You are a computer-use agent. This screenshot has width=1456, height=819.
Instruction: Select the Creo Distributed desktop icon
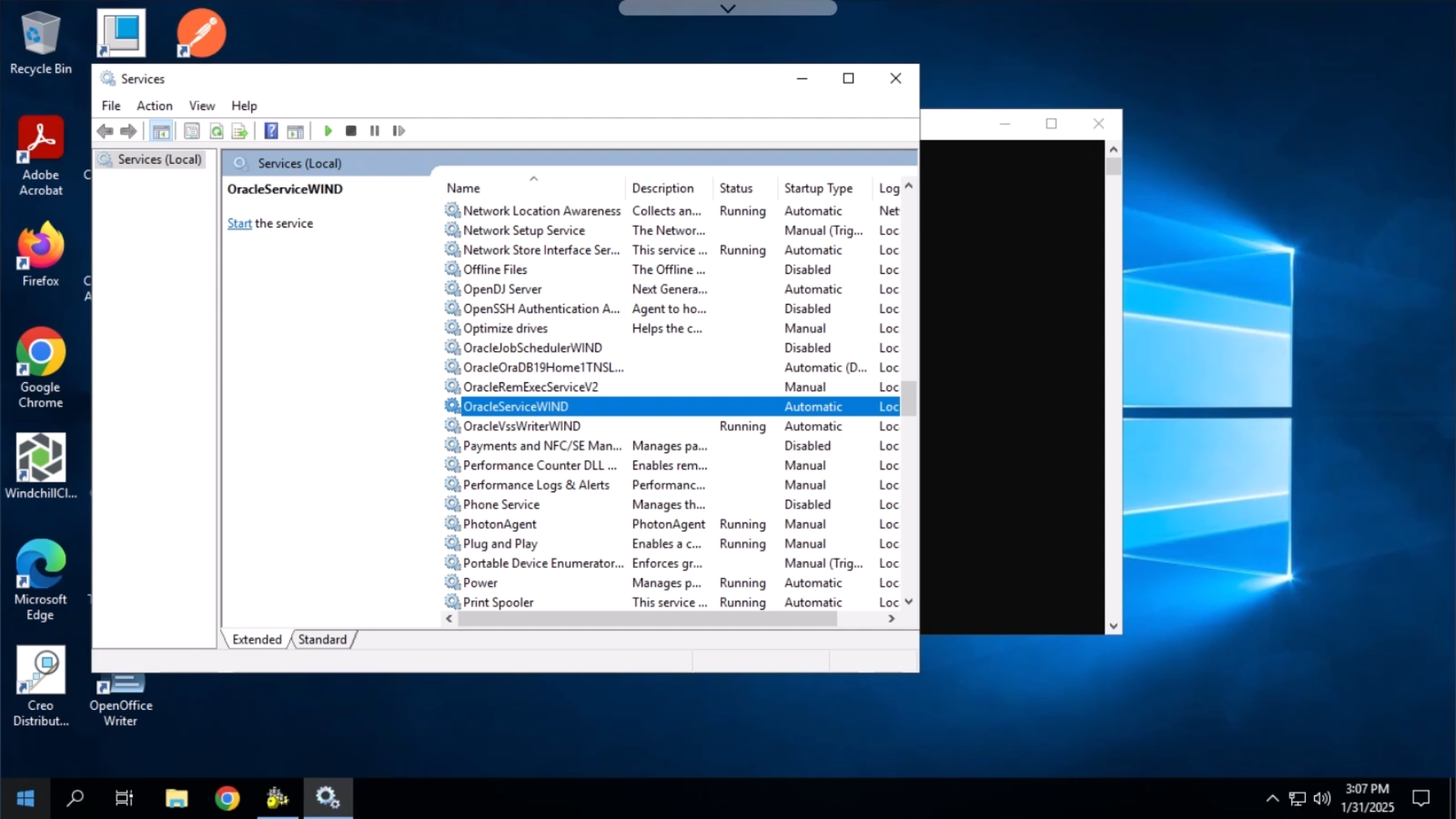pyautogui.click(x=41, y=686)
